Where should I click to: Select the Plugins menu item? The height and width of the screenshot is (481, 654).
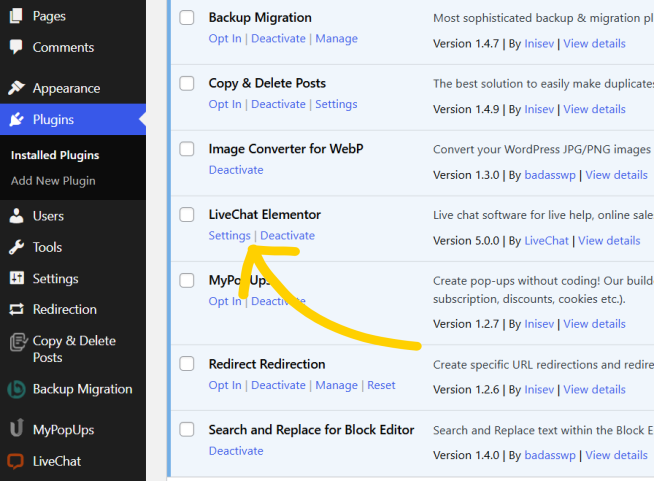coord(53,120)
